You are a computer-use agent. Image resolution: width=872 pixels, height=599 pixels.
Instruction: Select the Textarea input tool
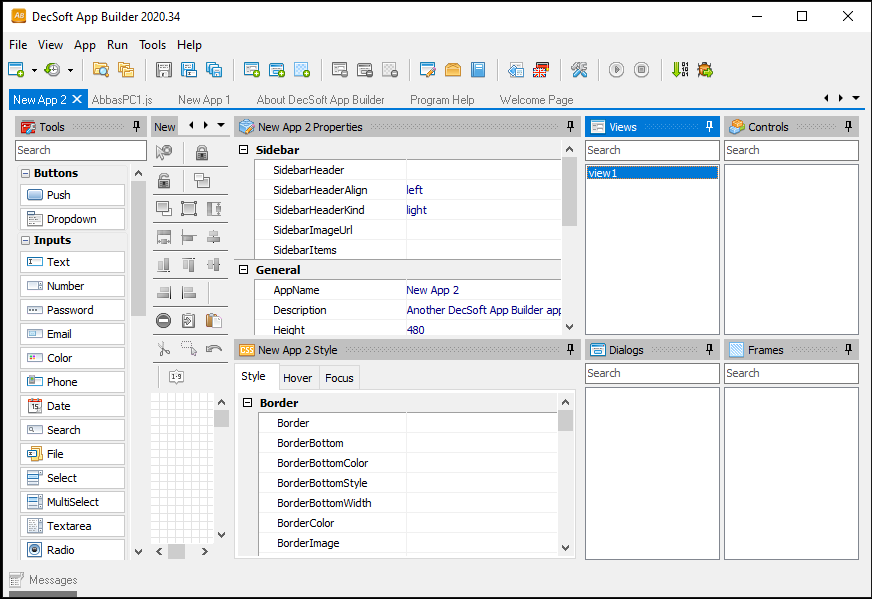72,526
